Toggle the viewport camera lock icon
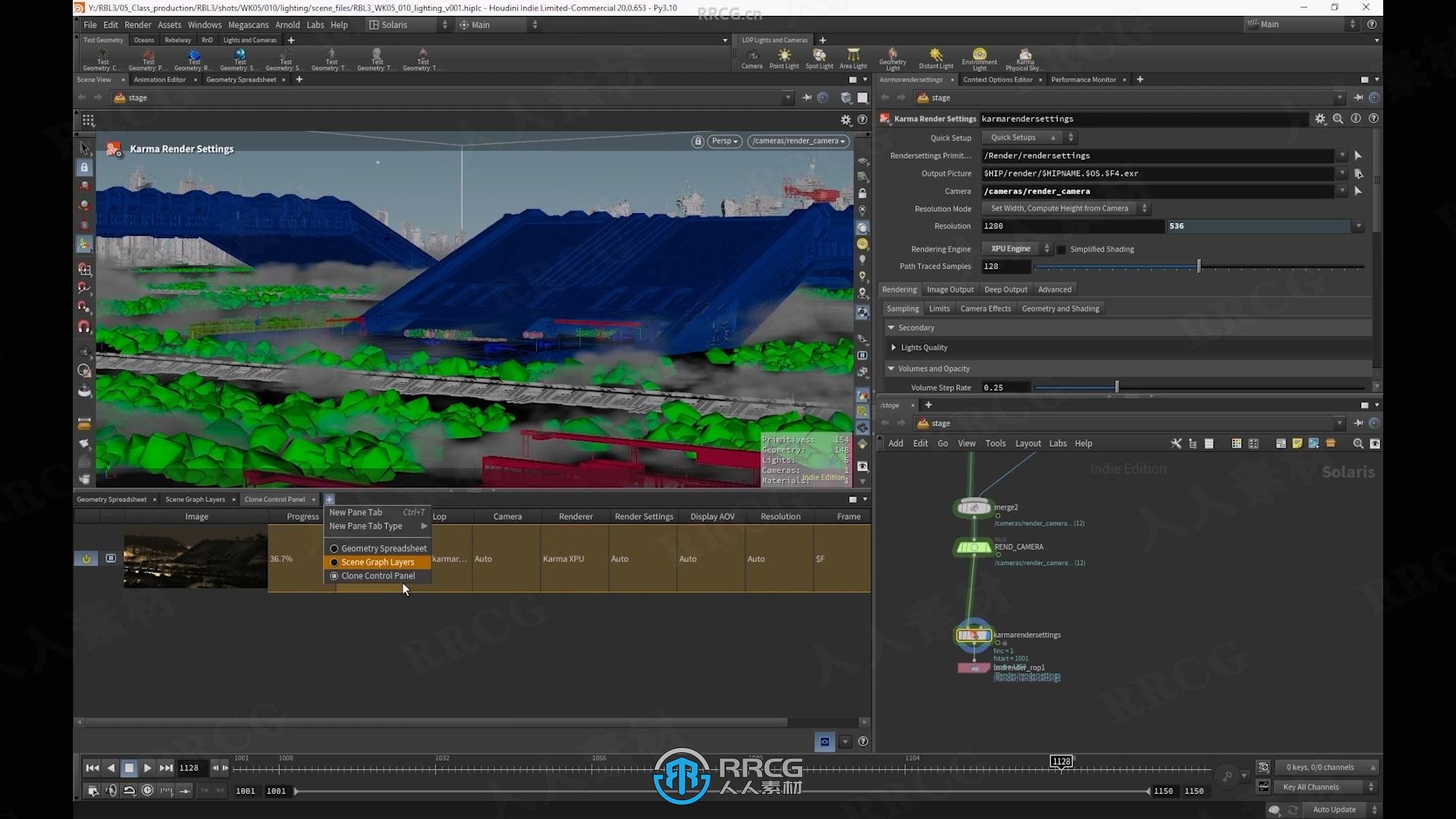Viewport: 1456px width, 819px height. coord(698,141)
